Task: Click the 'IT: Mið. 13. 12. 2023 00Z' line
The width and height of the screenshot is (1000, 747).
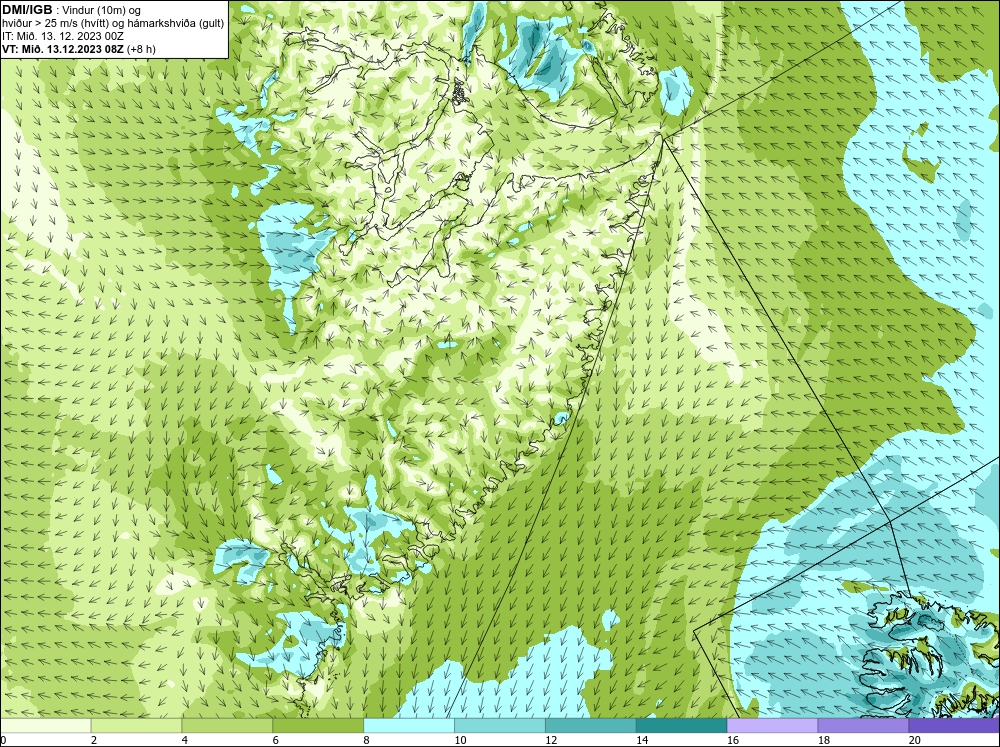Action: 63,36
